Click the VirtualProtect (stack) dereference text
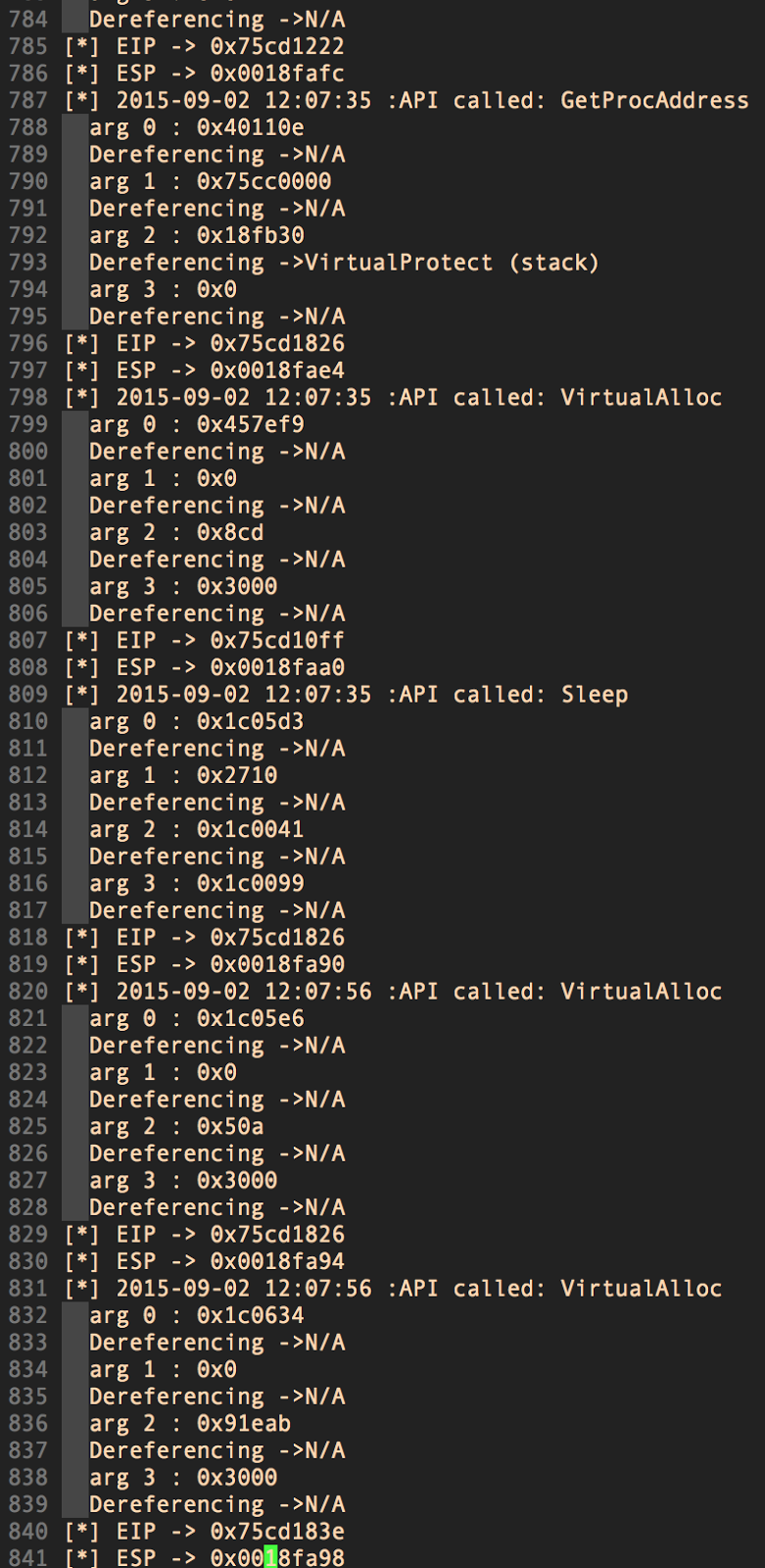This screenshot has height=1568, width=765. coord(452,263)
